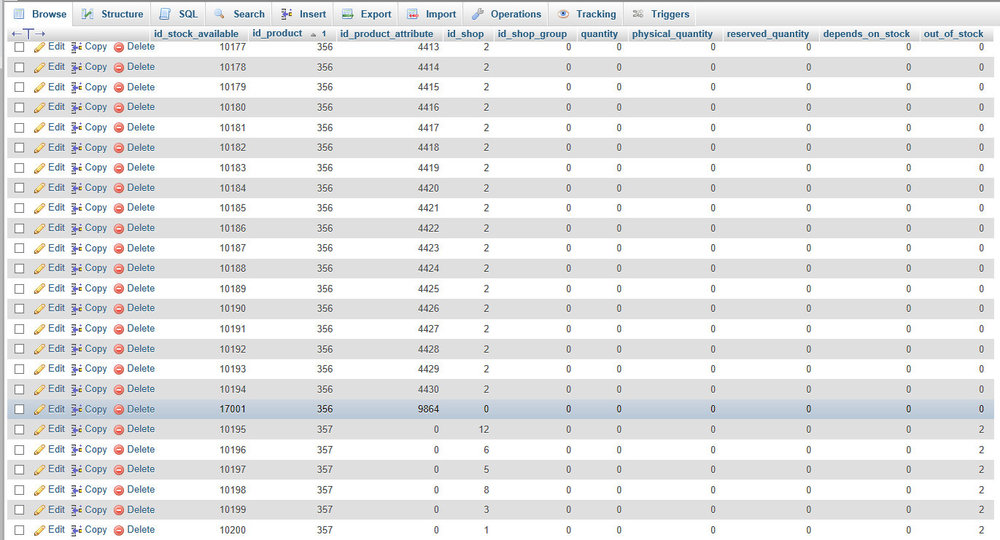
Task: Click the id_product_attribute value 4420
Action: pyautogui.click(x=429, y=188)
